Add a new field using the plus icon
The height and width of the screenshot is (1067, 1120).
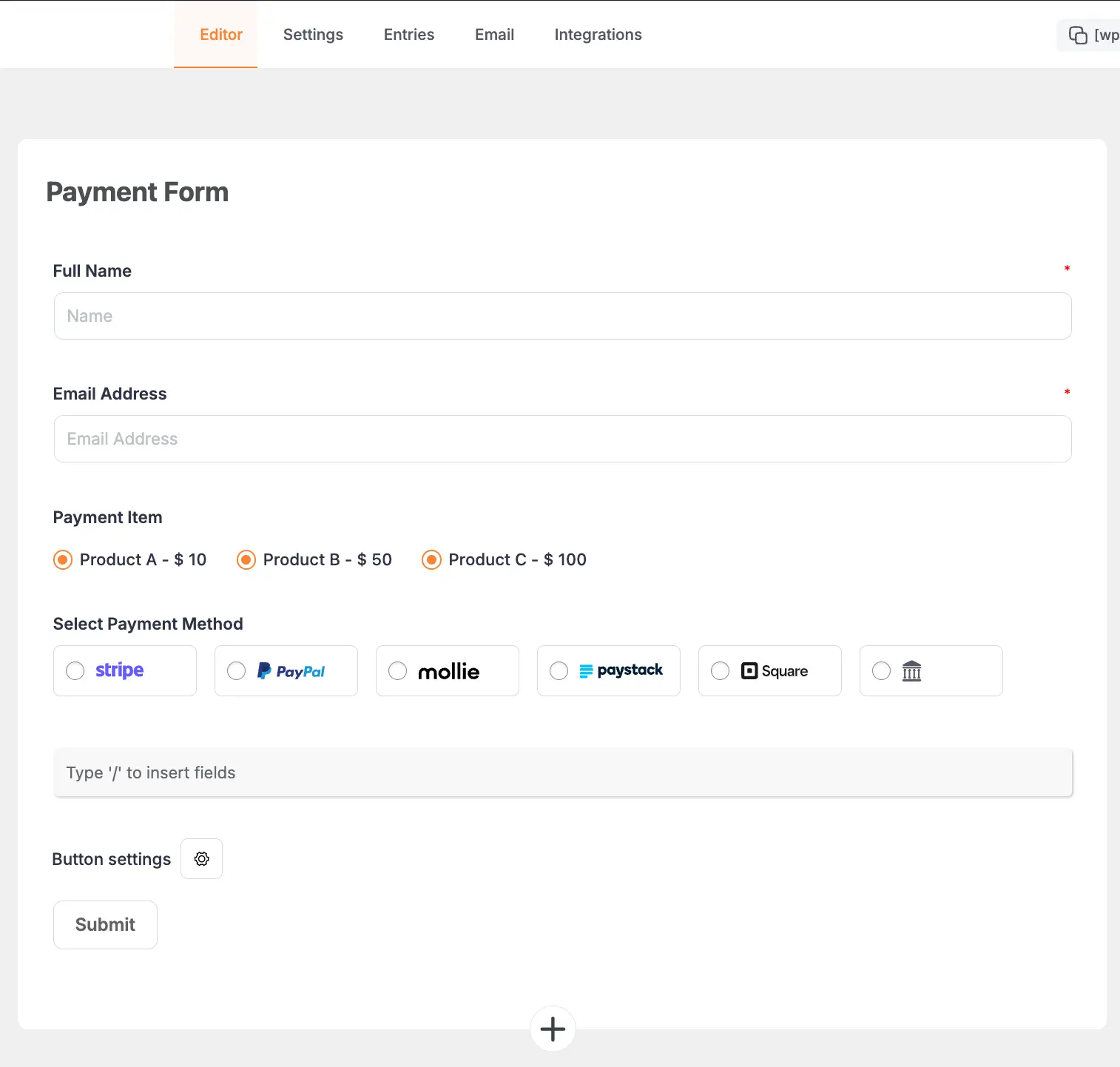tap(552, 1029)
